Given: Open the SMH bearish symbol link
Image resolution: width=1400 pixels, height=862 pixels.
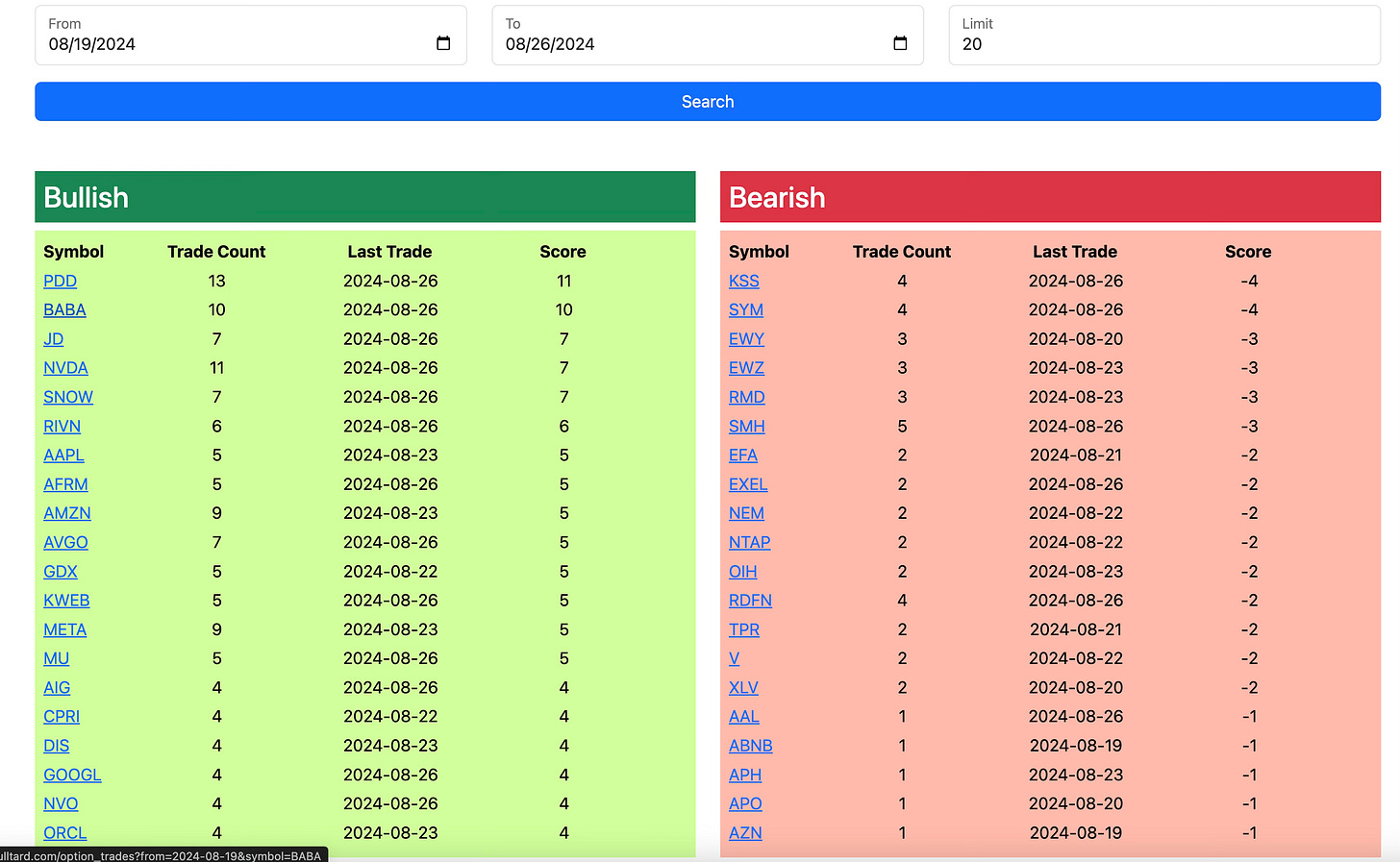Looking at the screenshot, I should pos(747,426).
